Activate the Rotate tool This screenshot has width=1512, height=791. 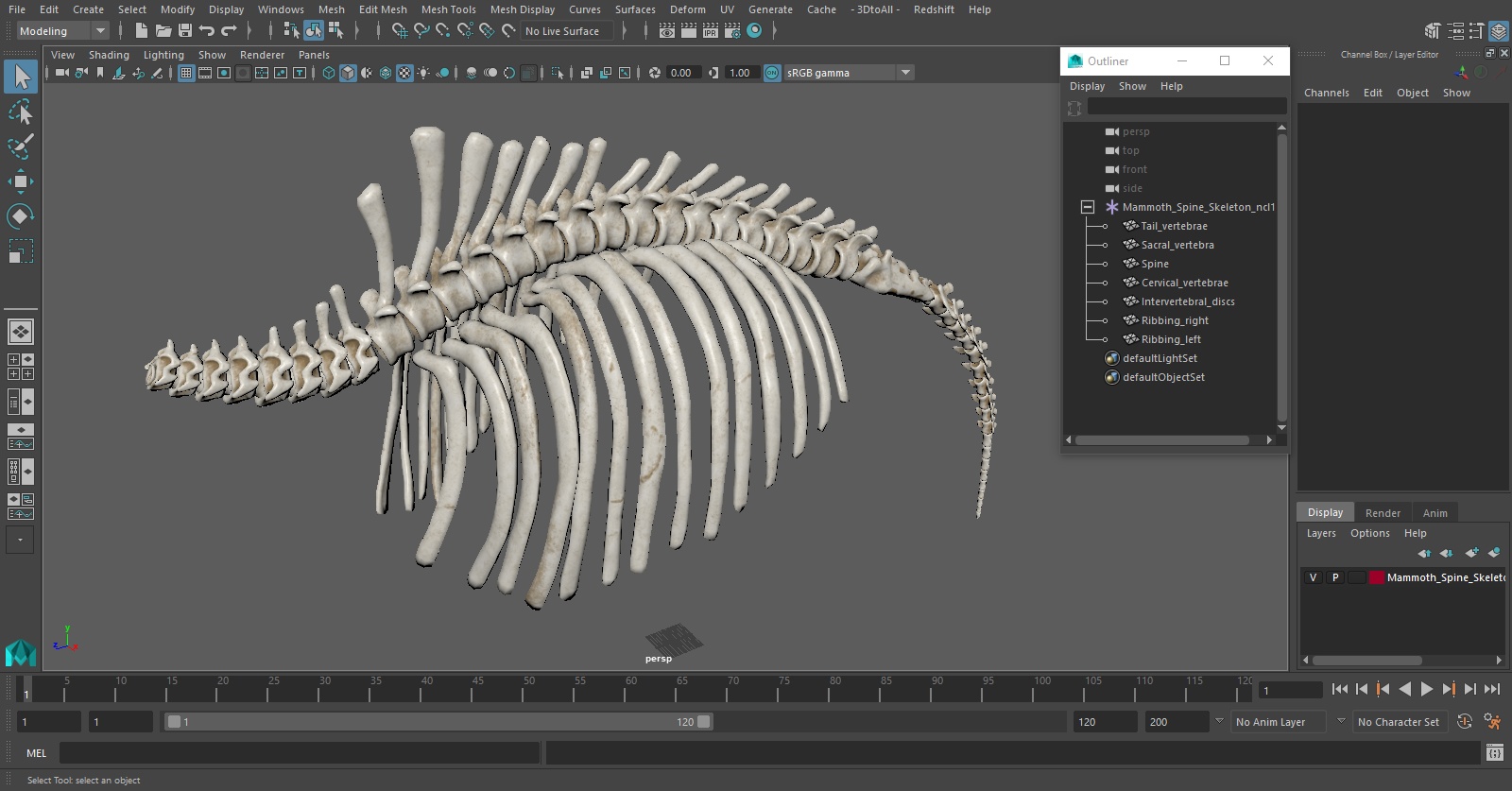(x=21, y=216)
